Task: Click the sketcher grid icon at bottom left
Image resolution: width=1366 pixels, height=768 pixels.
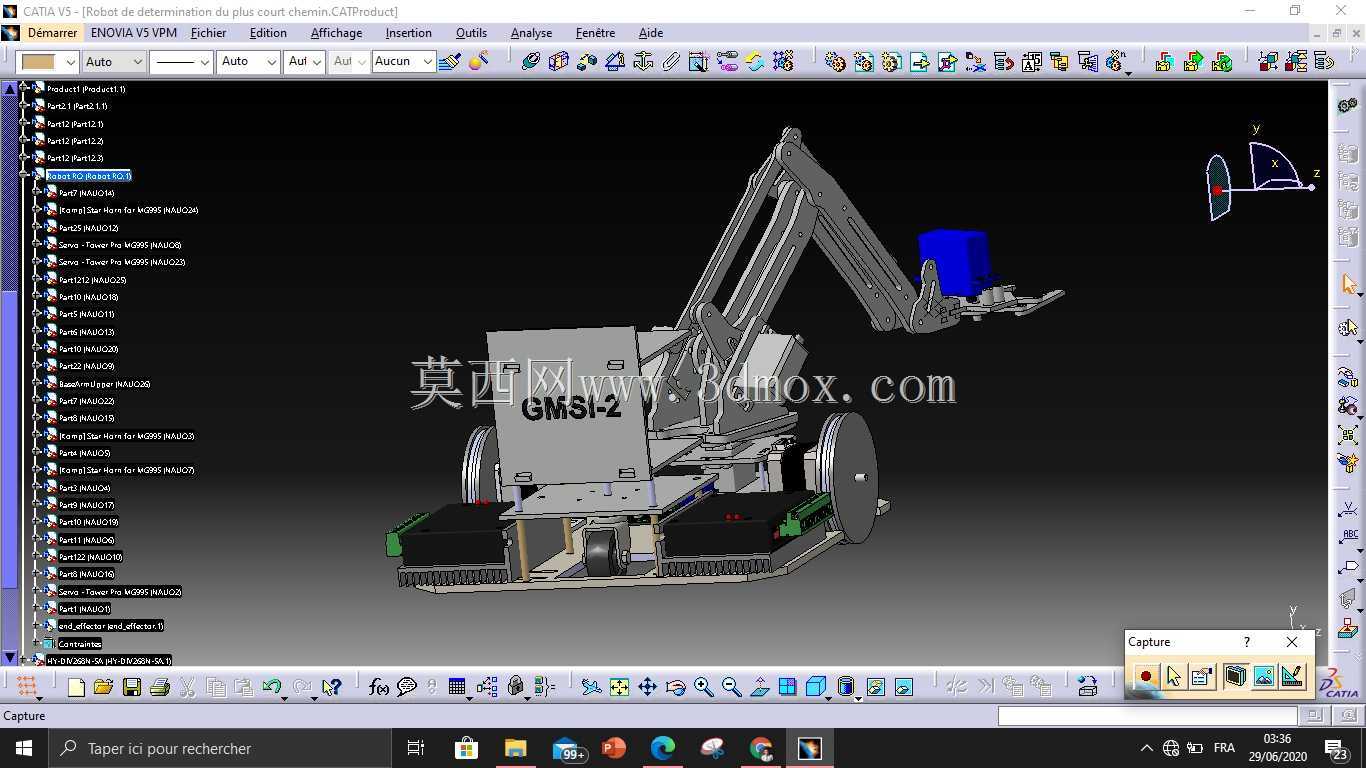Action: (x=27, y=687)
